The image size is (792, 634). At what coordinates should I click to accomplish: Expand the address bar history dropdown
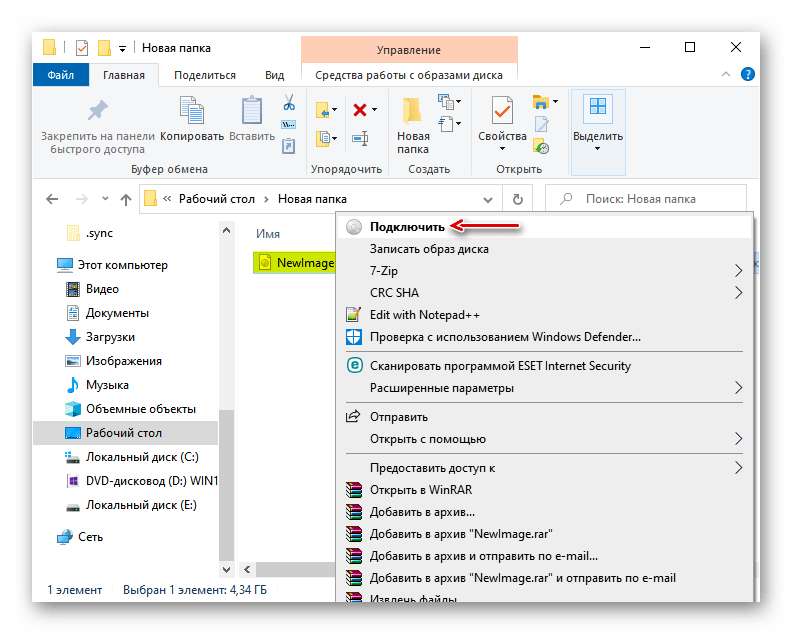click(x=488, y=200)
